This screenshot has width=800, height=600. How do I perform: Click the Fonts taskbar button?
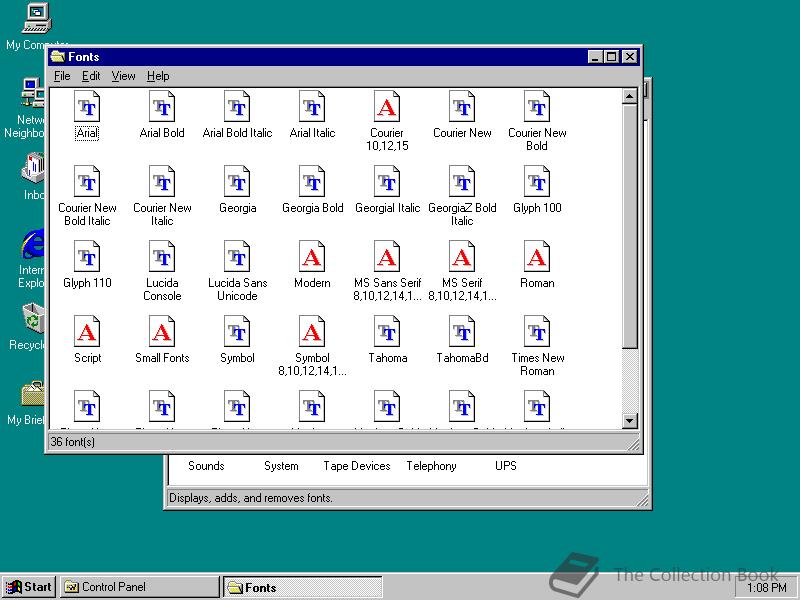(303, 587)
